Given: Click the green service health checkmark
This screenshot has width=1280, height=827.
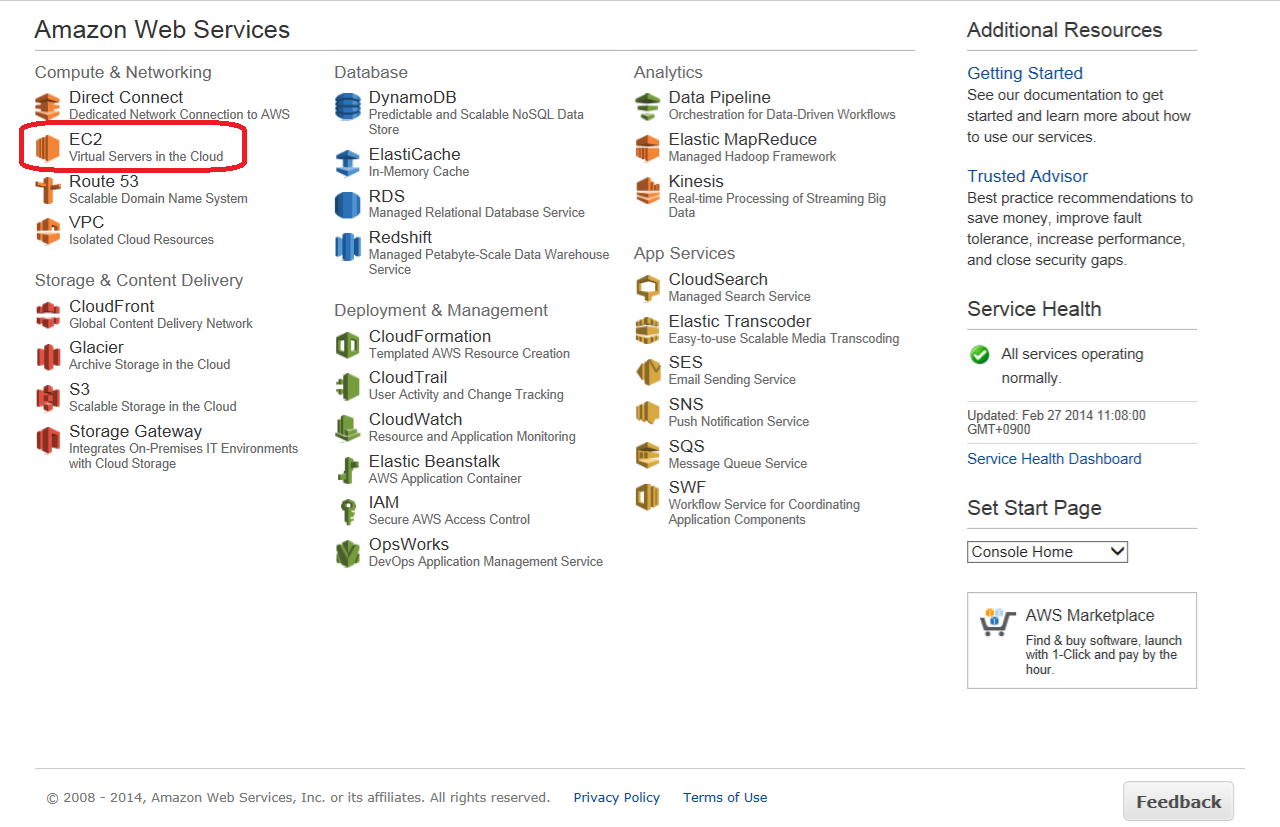Looking at the screenshot, I should tap(980, 355).
